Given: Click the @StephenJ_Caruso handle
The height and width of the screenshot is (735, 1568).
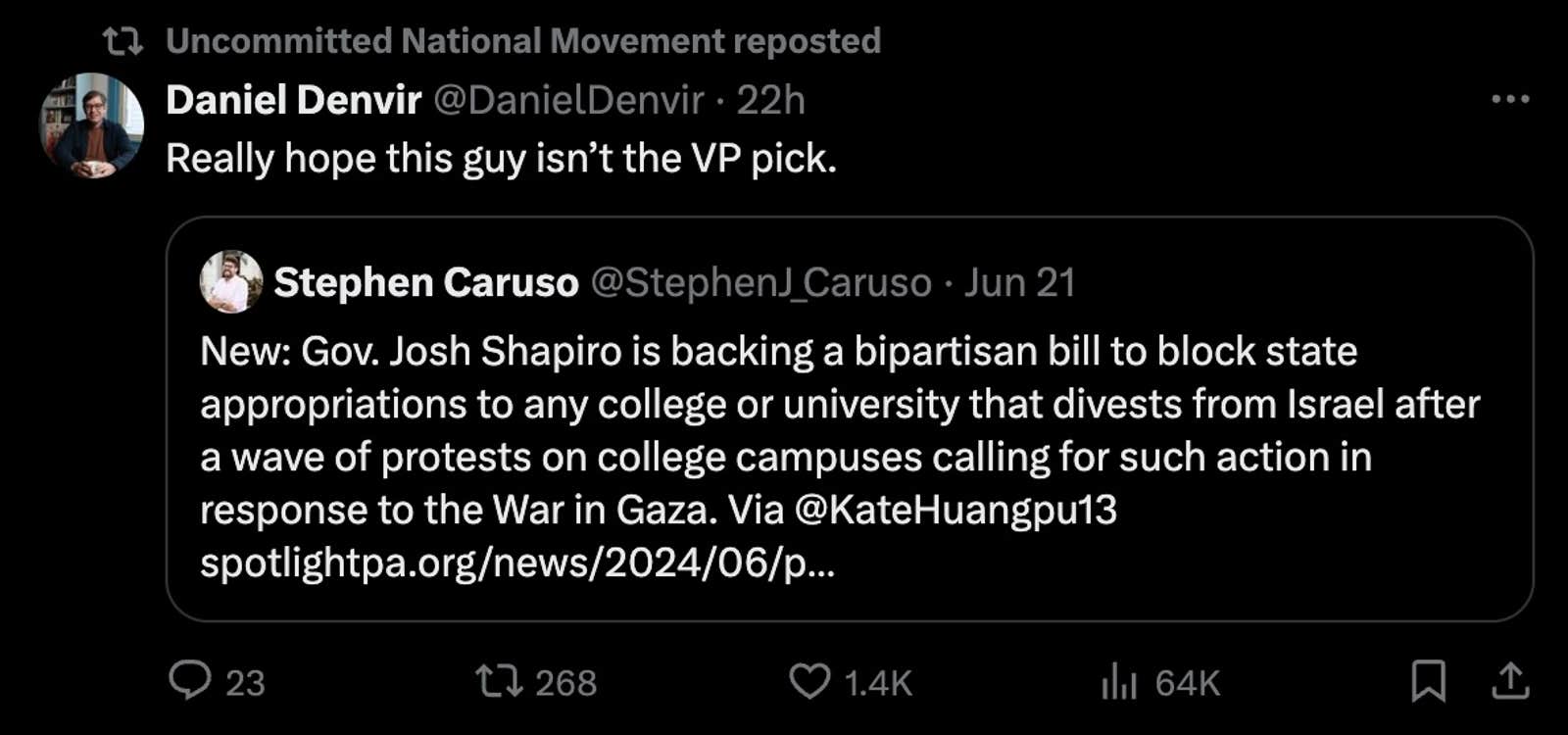Looking at the screenshot, I should [x=760, y=282].
